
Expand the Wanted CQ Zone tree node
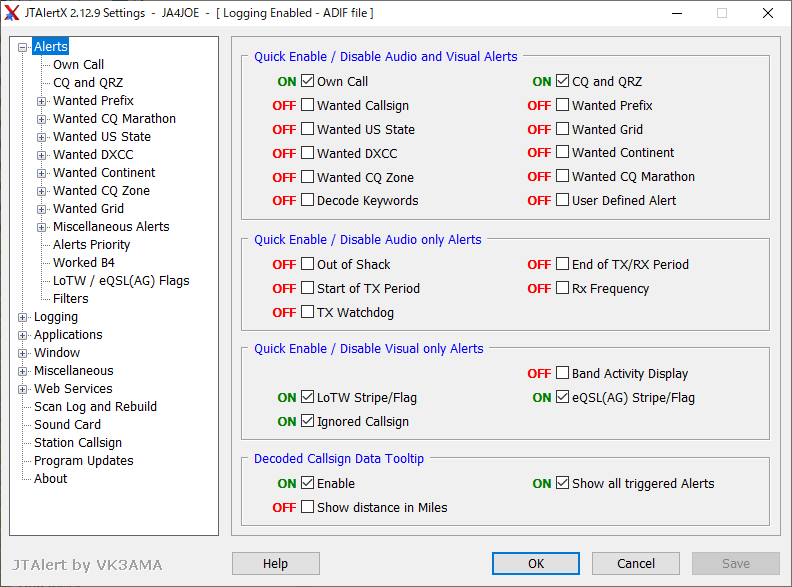[x=41, y=191]
